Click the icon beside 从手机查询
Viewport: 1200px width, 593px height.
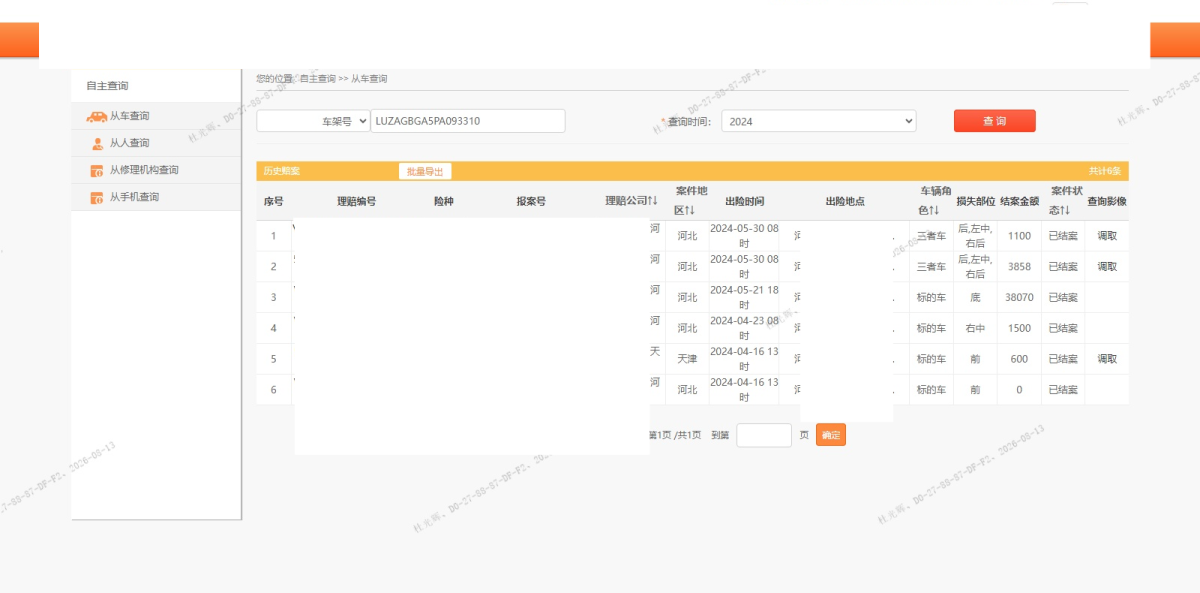click(x=97, y=197)
